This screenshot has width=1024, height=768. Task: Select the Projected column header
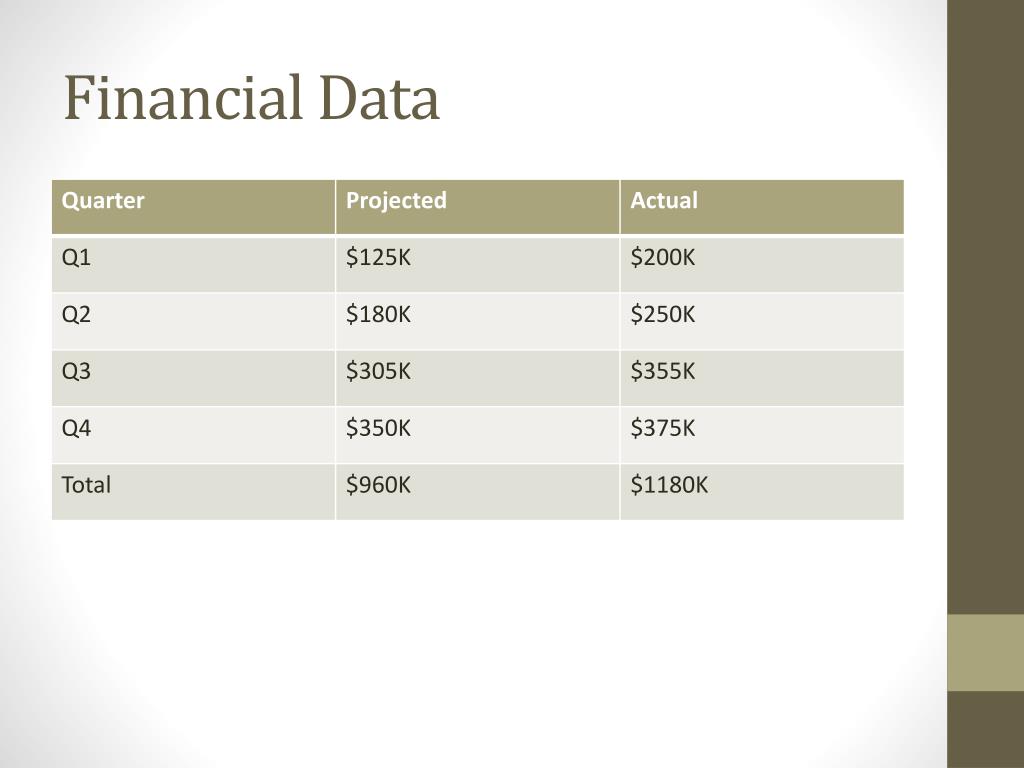coord(477,207)
